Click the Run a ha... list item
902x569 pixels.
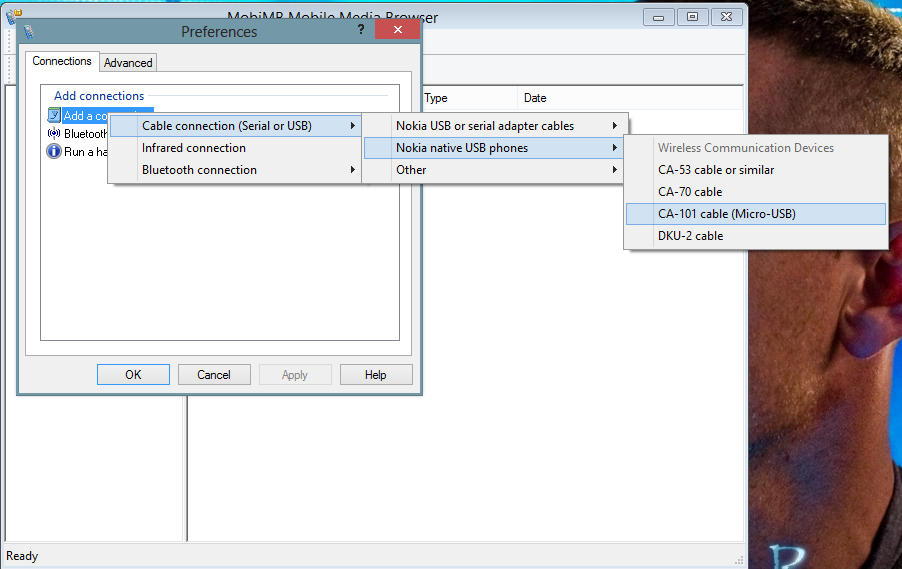tap(78, 152)
